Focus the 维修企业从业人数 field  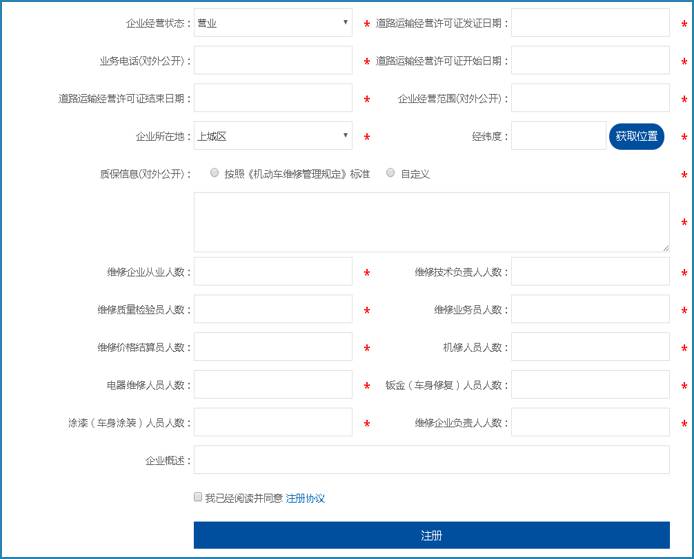click(x=273, y=271)
